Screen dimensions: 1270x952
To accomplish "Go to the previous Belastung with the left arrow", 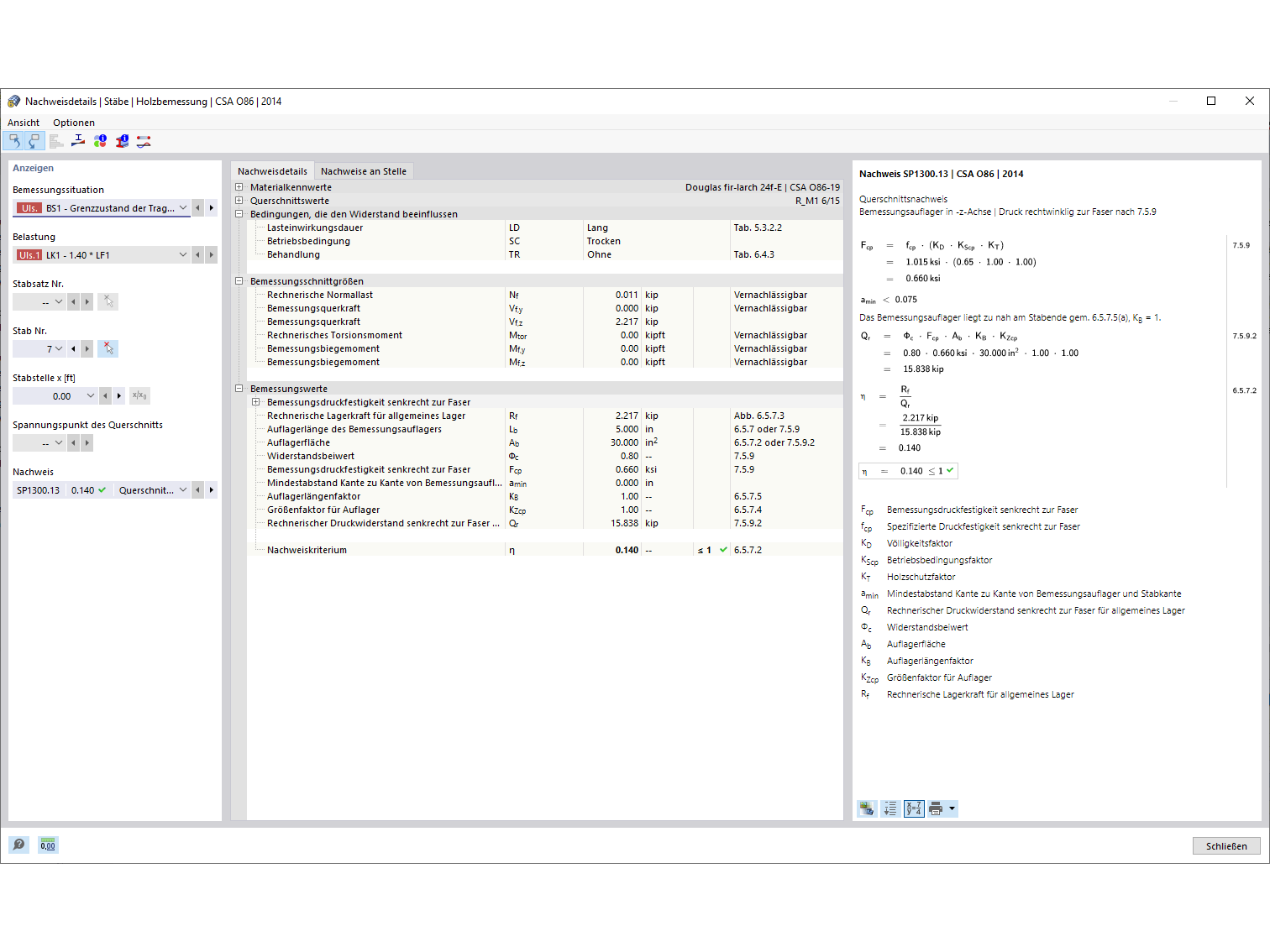I will tap(198, 254).
